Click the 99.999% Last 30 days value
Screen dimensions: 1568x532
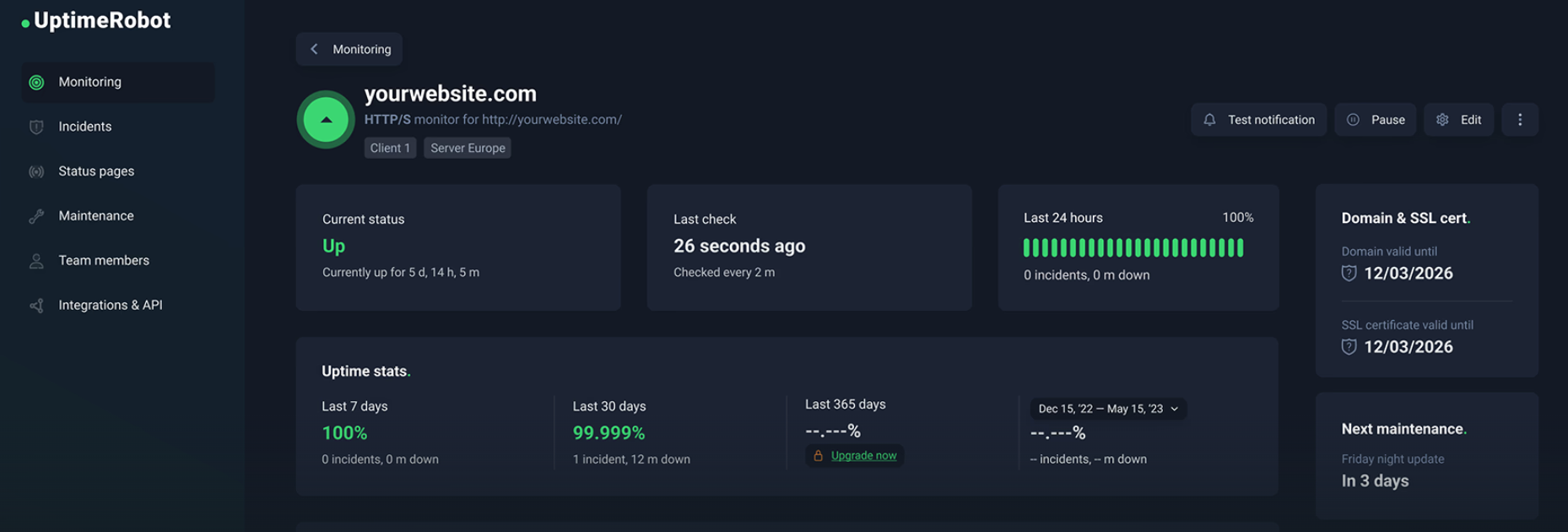coord(608,433)
